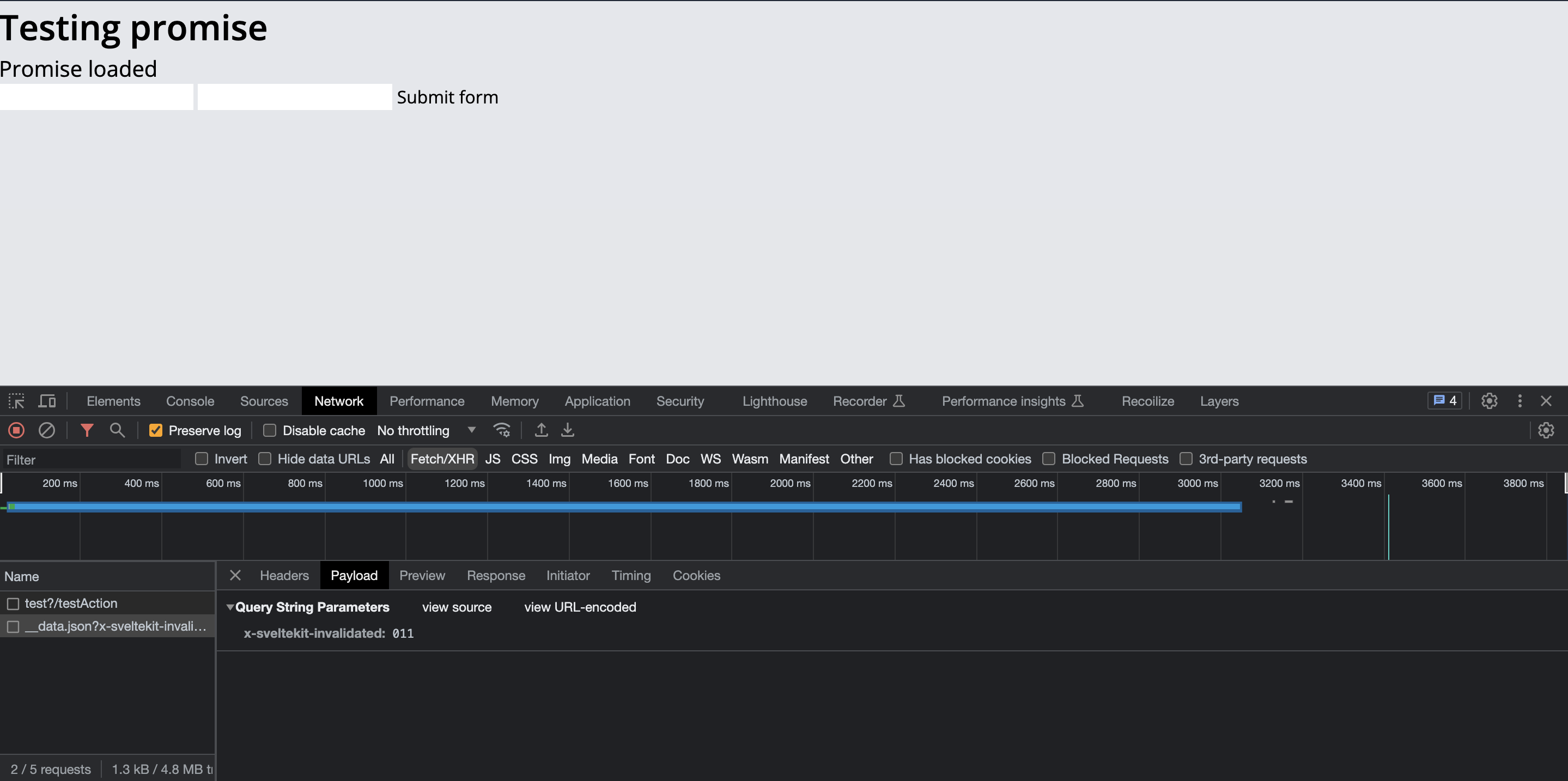Select the test?/testAction request

(71, 603)
